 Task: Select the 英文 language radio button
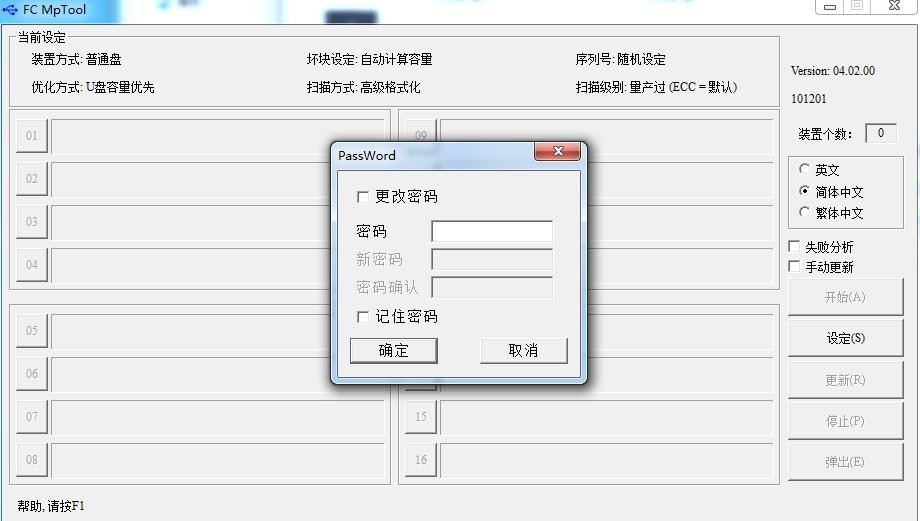click(804, 169)
